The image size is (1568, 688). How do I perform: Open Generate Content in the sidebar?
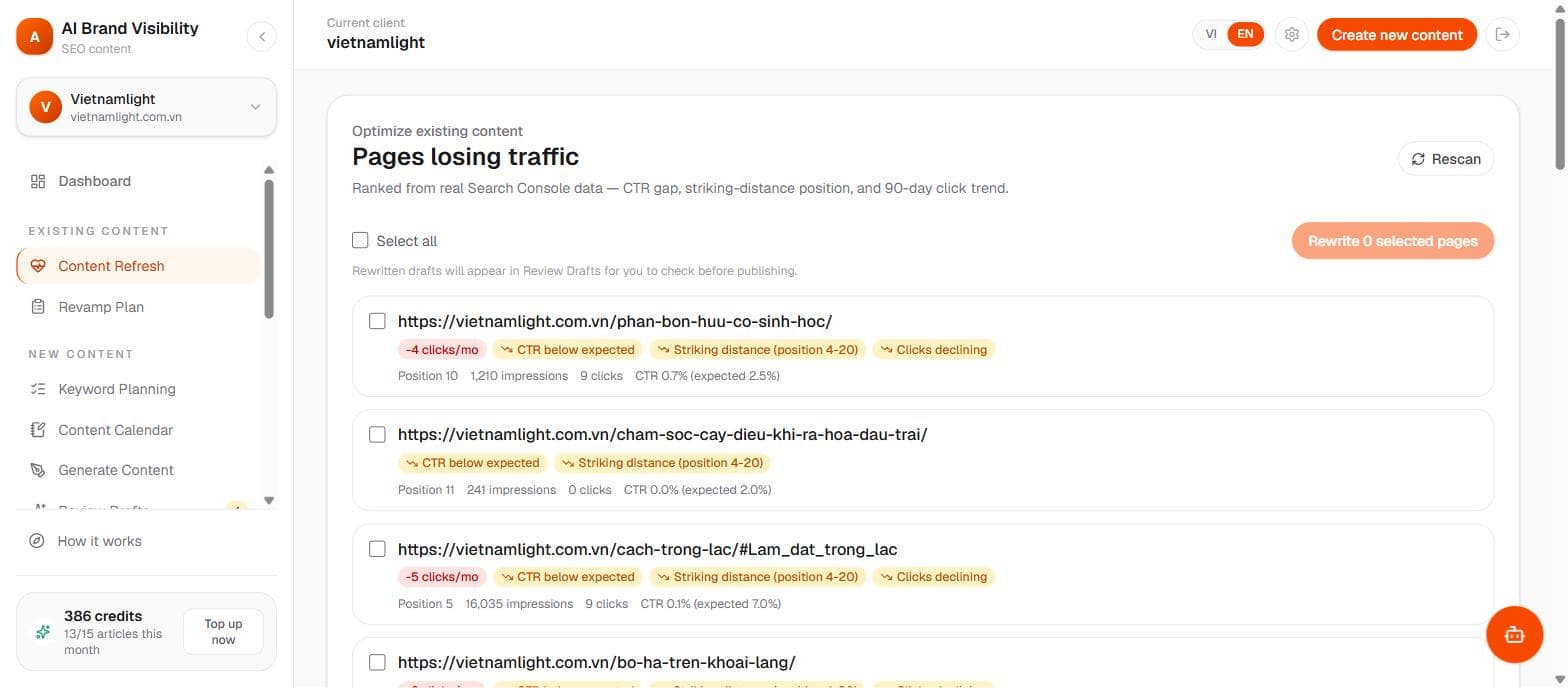[x=138, y=470]
